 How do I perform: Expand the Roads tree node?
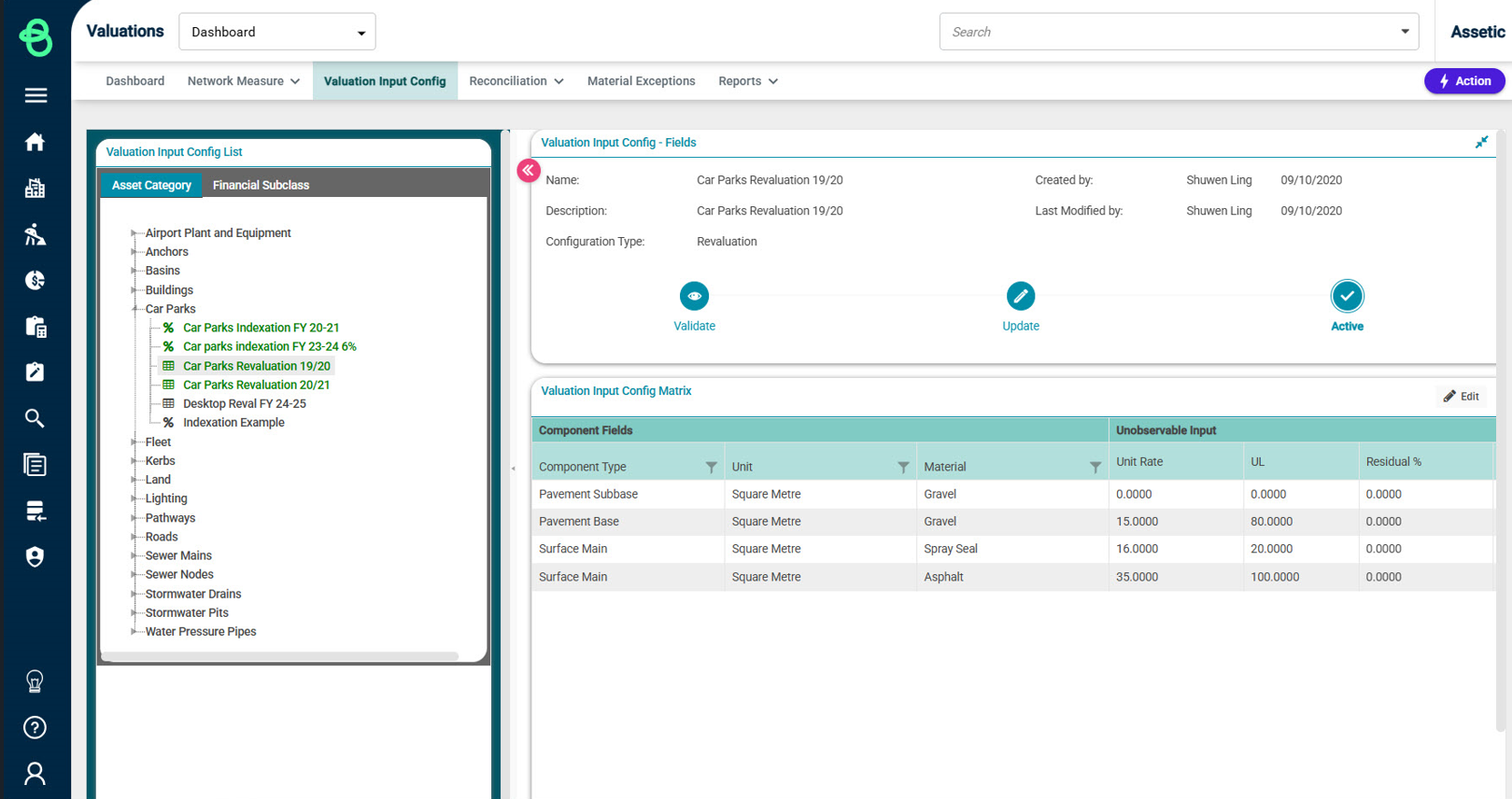point(134,537)
